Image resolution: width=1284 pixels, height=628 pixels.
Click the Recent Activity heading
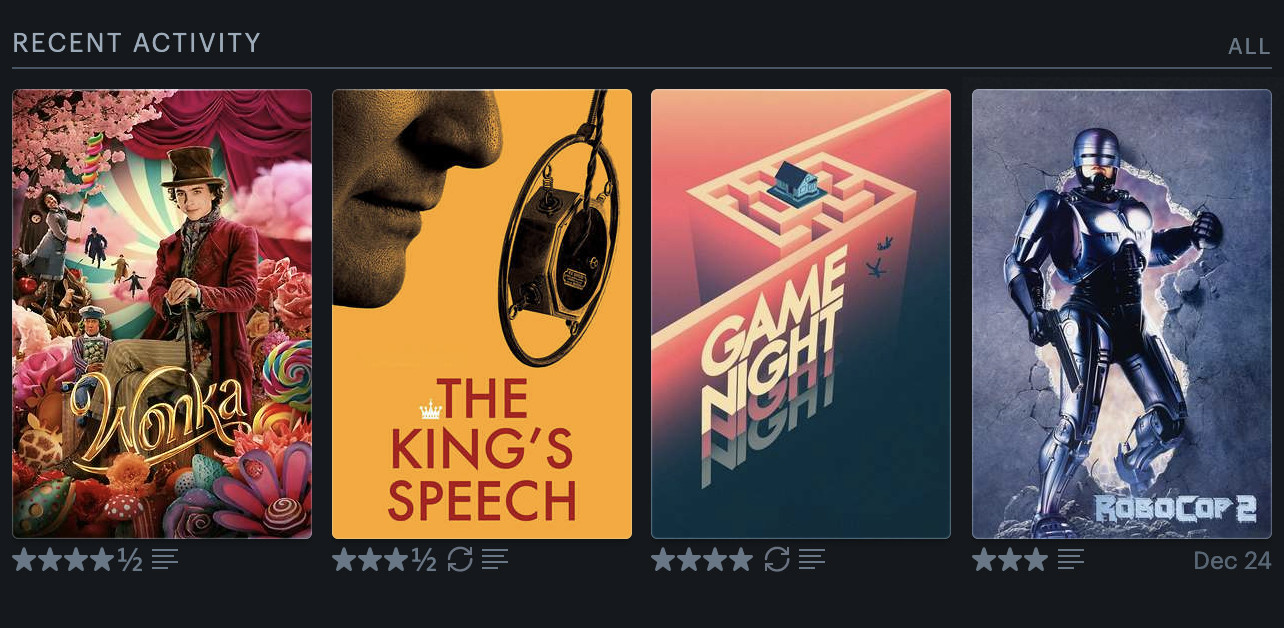(137, 43)
